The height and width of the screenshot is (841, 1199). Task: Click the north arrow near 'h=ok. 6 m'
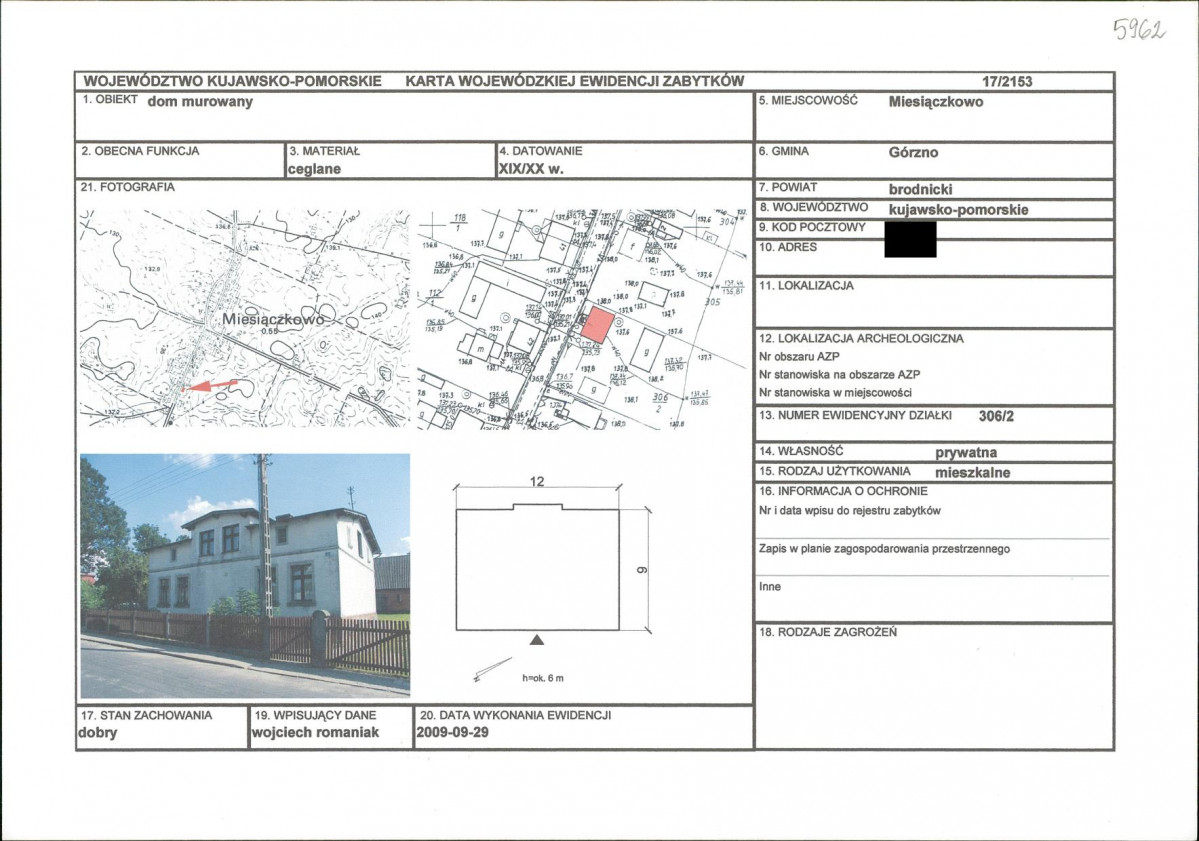tap(492, 668)
